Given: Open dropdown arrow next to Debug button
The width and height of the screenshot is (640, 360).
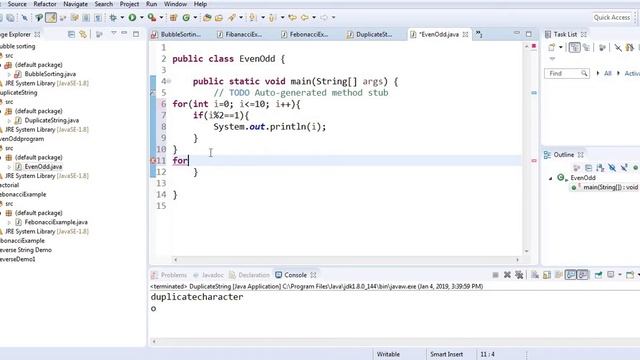Looking at the screenshot, I should 122,18.
